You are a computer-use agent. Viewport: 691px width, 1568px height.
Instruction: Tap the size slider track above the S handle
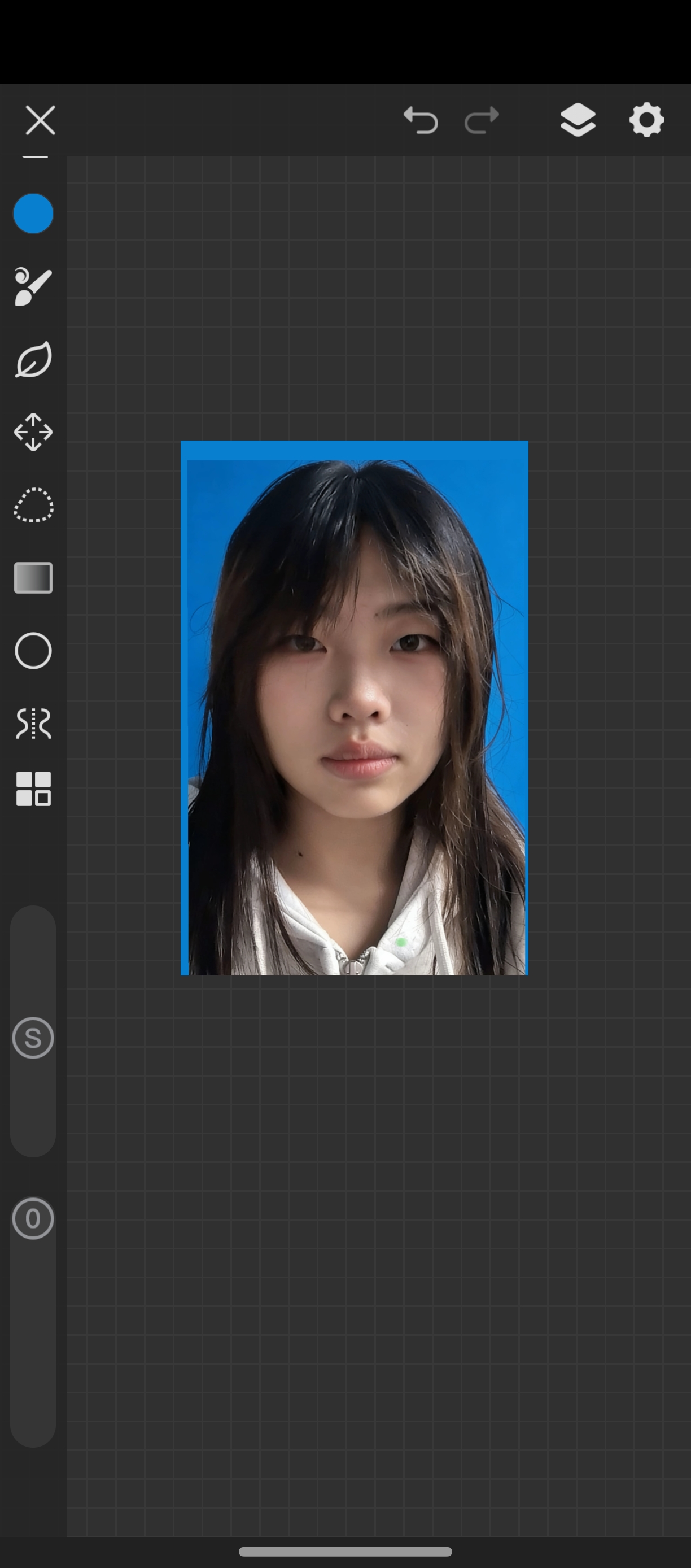pyautogui.click(x=33, y=962)
